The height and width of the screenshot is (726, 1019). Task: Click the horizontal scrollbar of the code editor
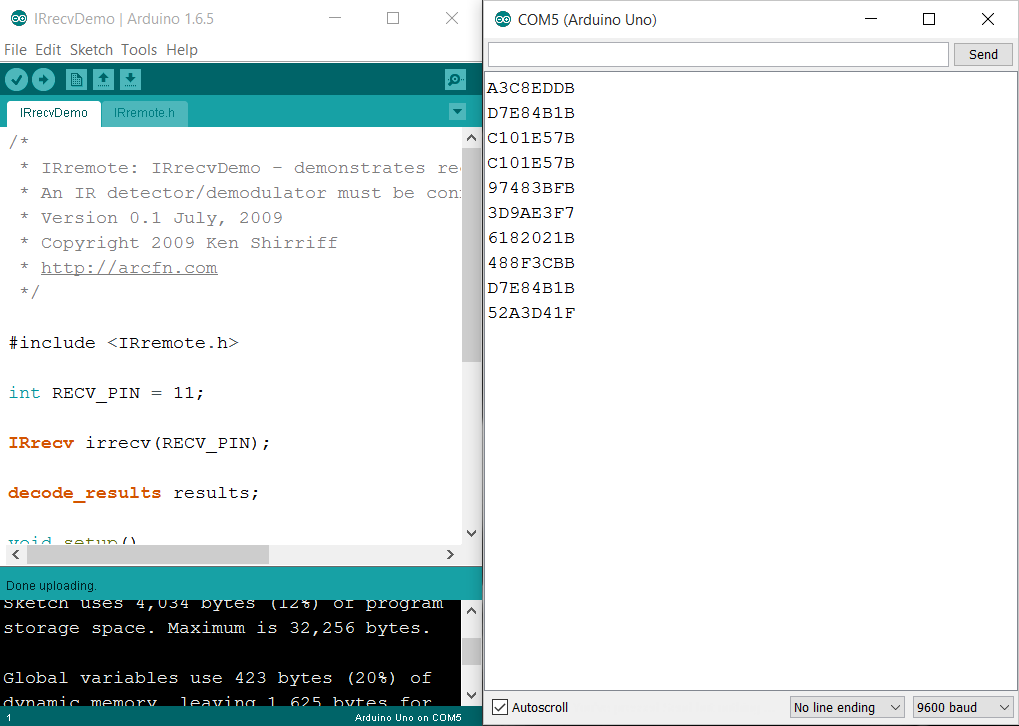click(148, 554)
